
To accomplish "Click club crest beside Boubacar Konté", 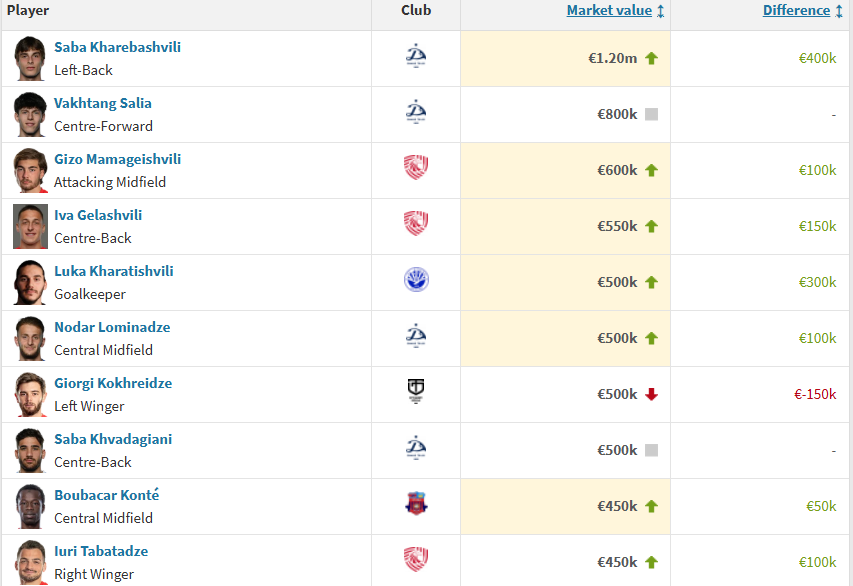I will 416,504.
